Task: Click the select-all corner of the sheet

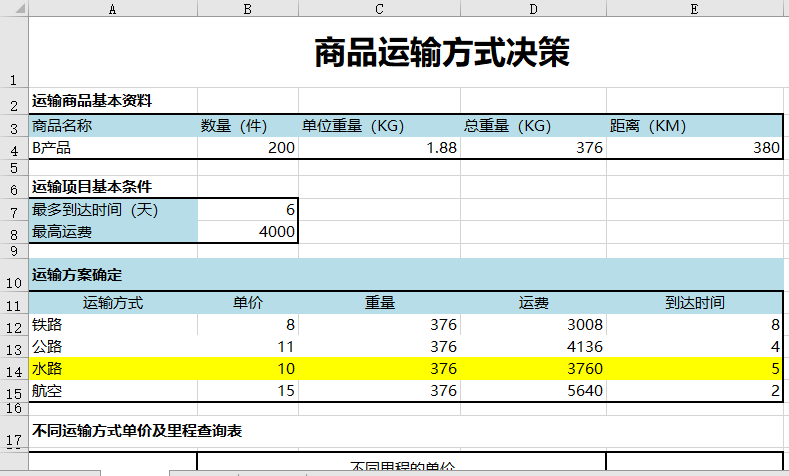Action: [x=14, y=8]
